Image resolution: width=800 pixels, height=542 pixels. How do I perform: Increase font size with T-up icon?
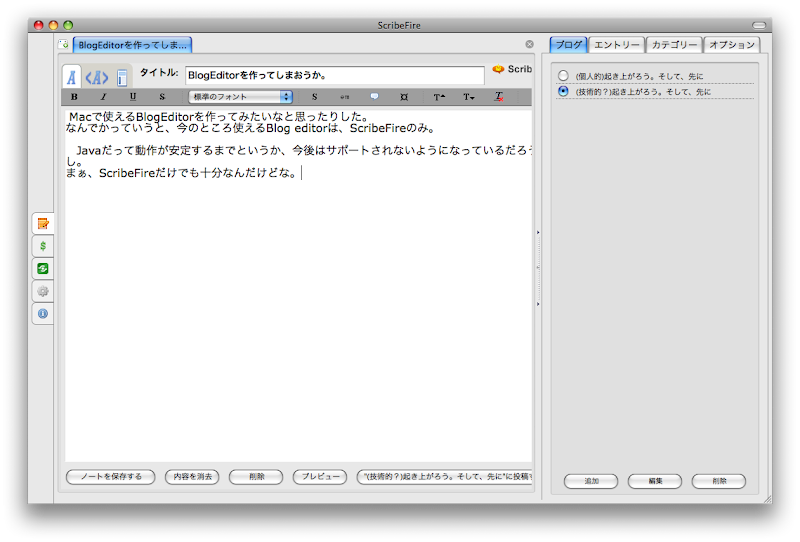(x=439, y=96)
